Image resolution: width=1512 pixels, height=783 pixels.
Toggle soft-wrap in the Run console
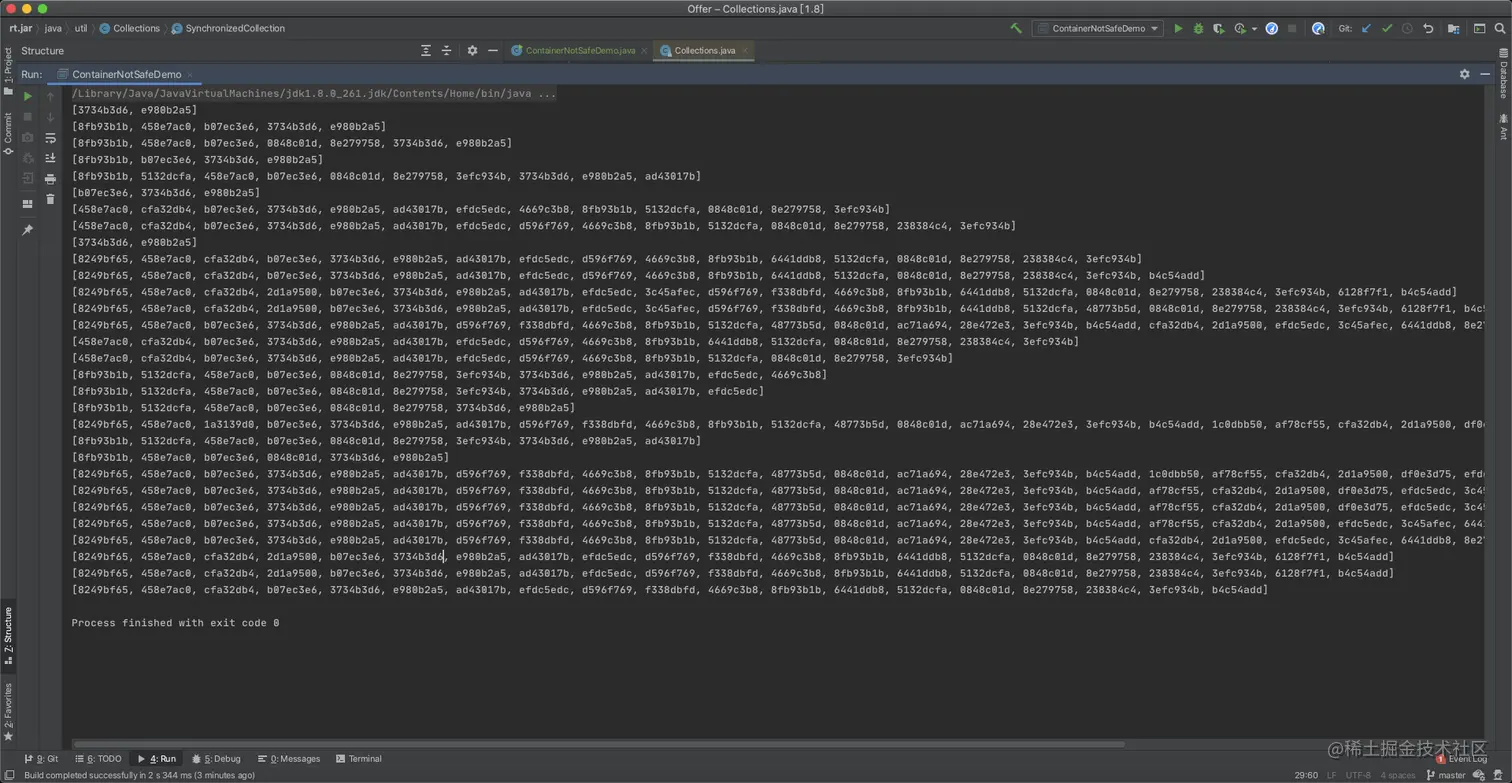point(50,138)
